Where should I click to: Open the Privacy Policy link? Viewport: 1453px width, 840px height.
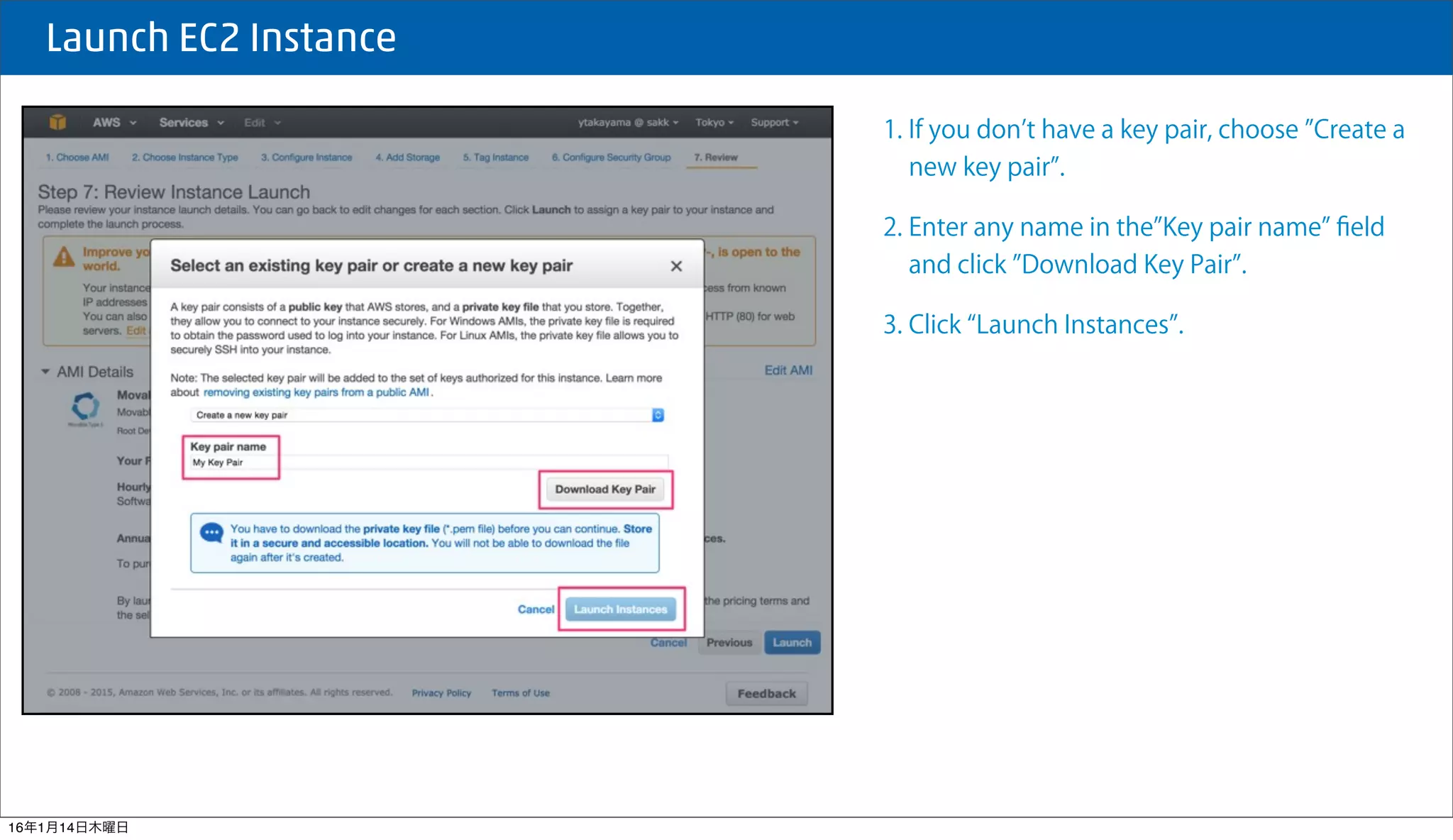(441, 693)
